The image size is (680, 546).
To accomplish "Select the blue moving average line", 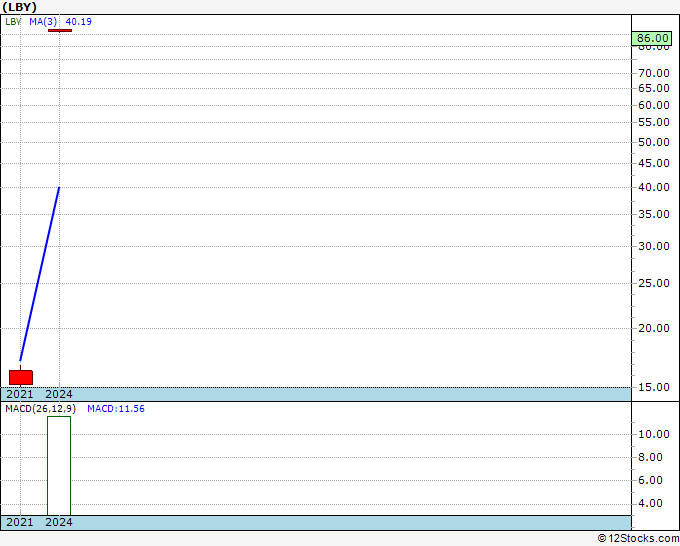I will [x=40, y=272].
